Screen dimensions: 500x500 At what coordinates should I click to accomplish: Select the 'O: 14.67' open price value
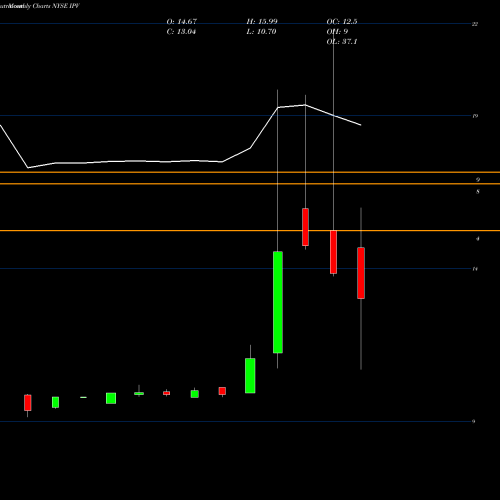click(182, 22)
